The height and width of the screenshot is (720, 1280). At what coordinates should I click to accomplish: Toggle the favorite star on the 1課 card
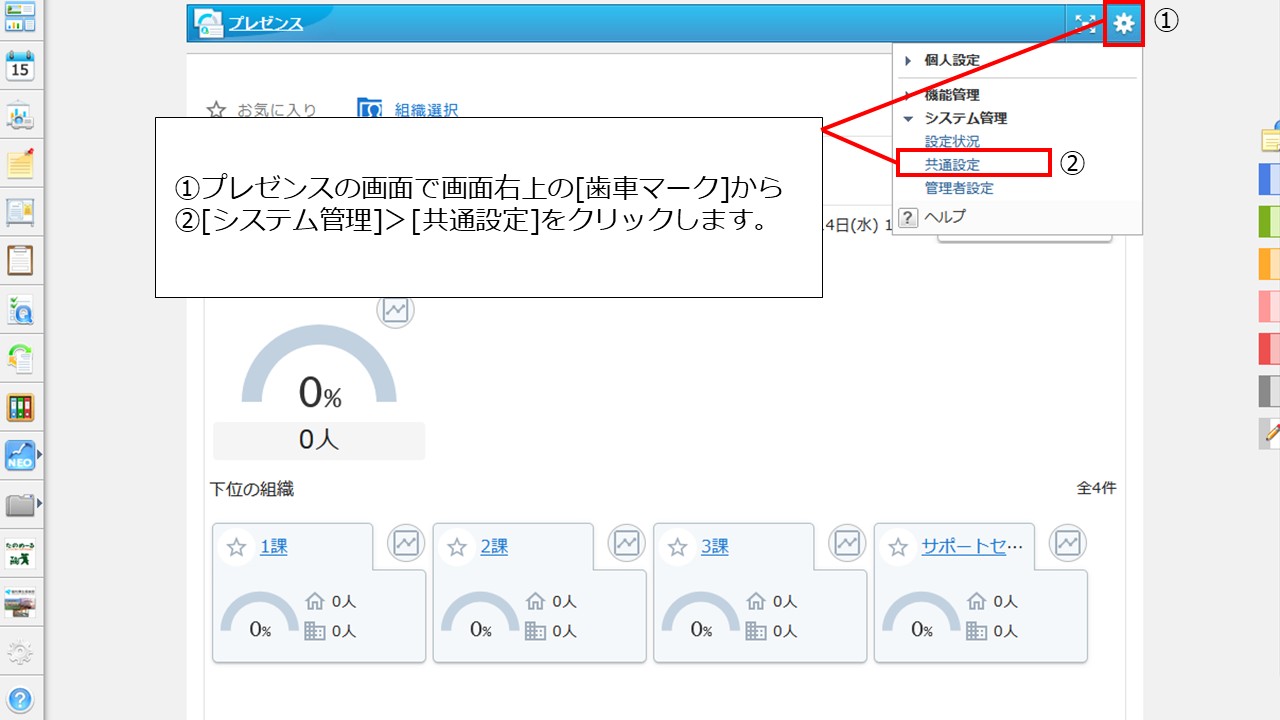click(x=236, y=547)
